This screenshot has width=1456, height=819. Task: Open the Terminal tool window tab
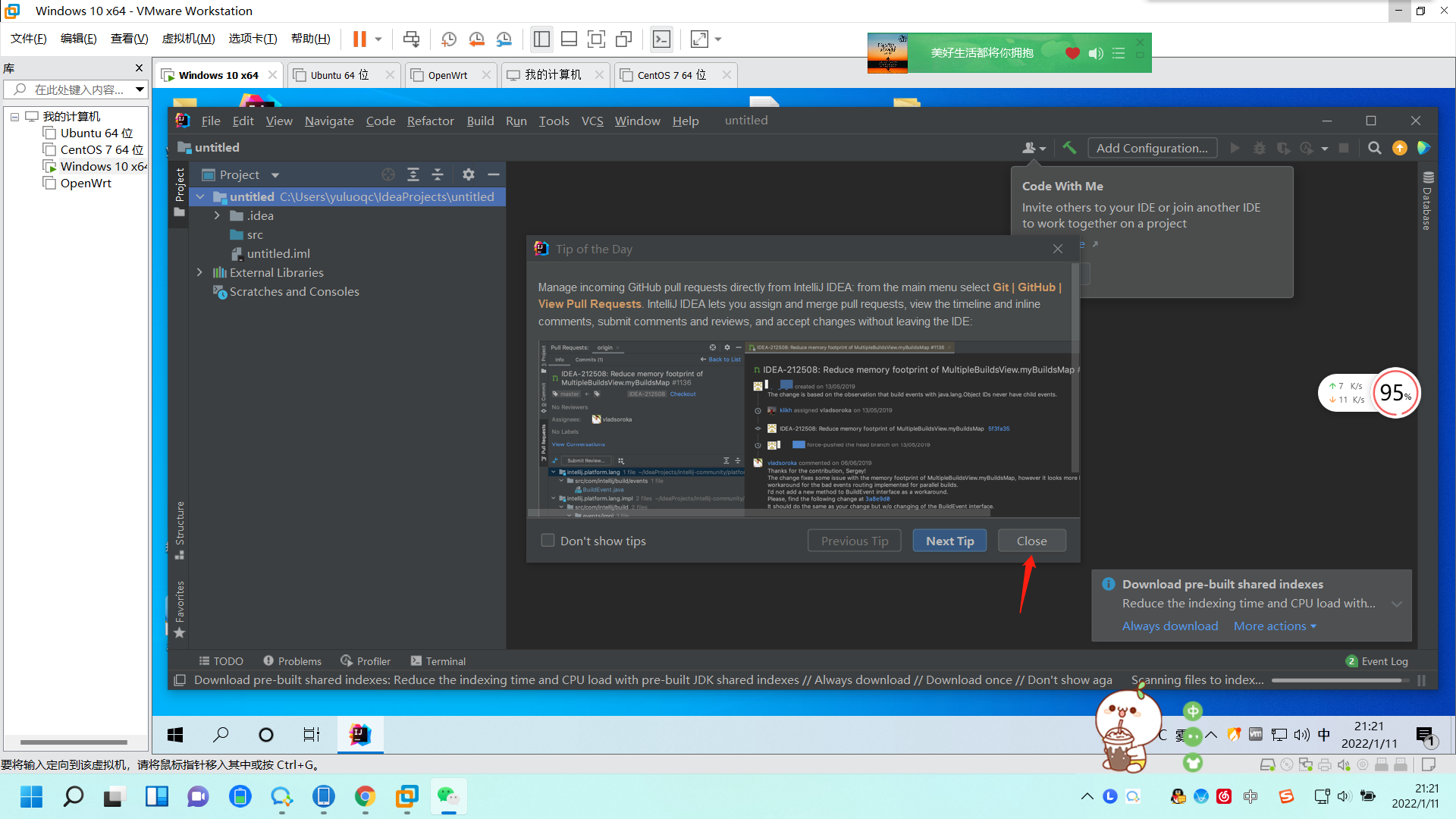438,661
